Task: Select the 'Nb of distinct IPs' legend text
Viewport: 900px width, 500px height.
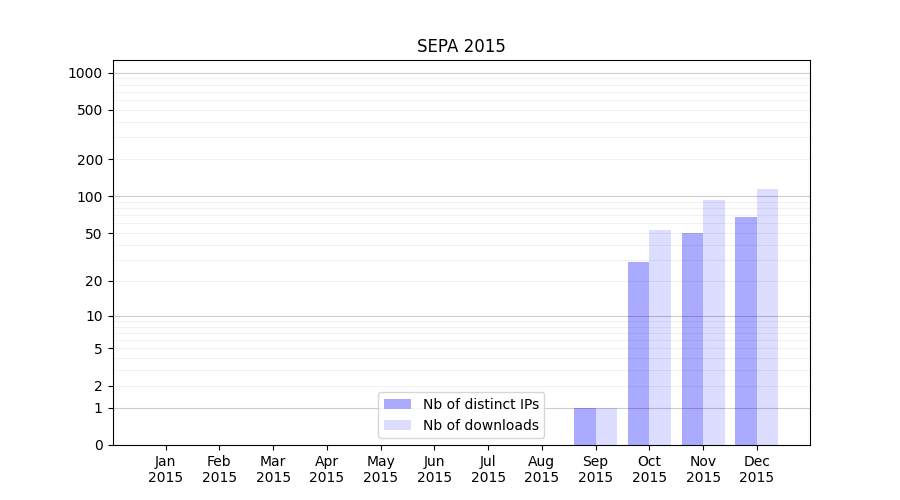Action: coord(480,404)
